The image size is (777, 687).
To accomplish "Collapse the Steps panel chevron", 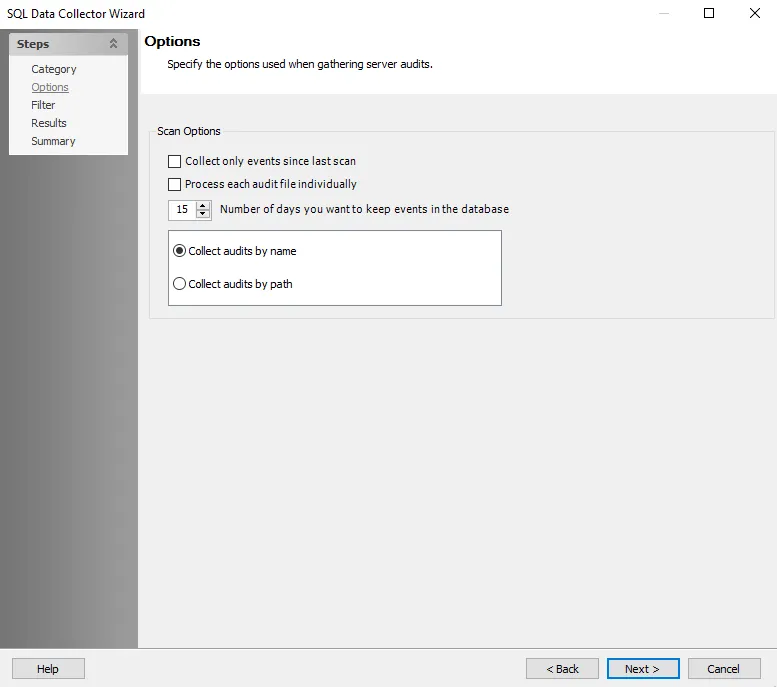I will [113, 44].
